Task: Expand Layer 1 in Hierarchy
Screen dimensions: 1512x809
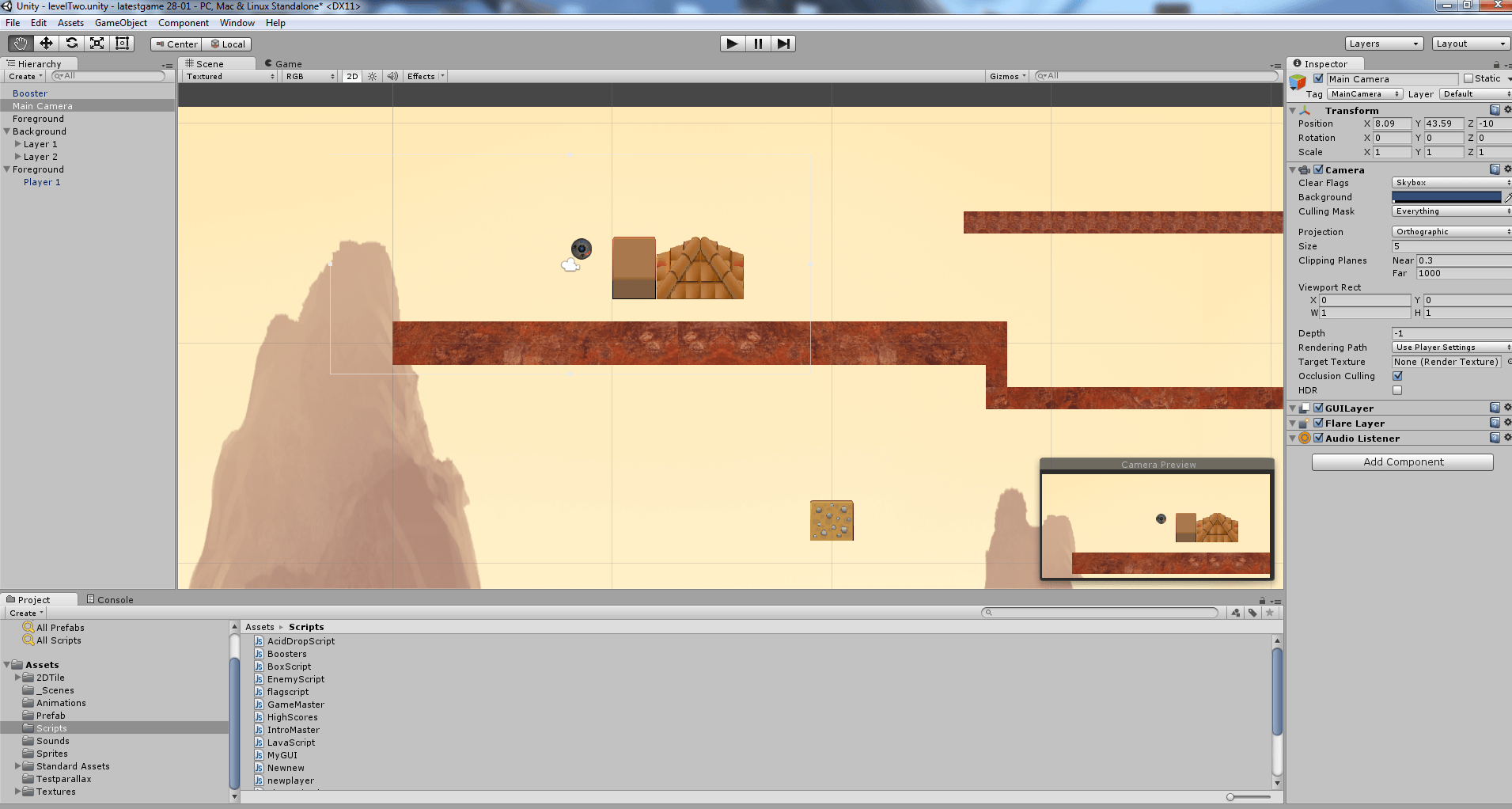Action: [x=18, y=144]
